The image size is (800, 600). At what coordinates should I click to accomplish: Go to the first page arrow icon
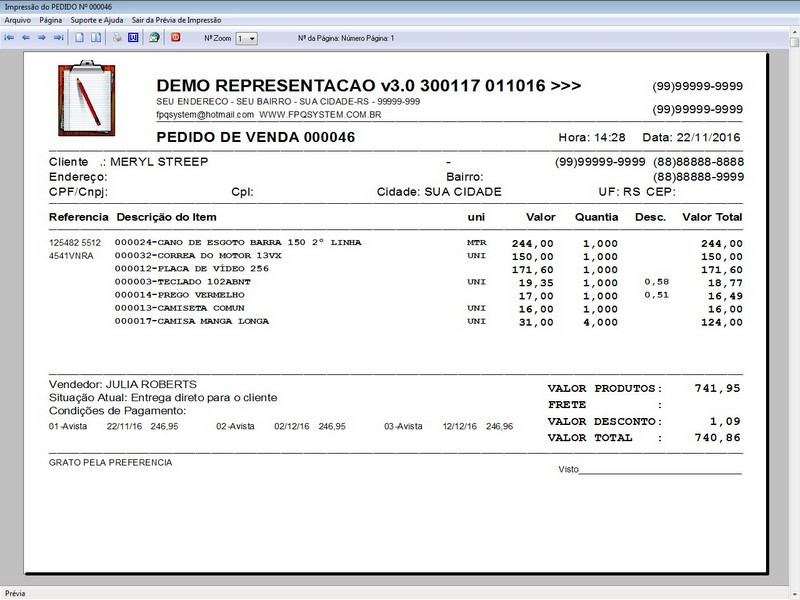pos(9,38)
